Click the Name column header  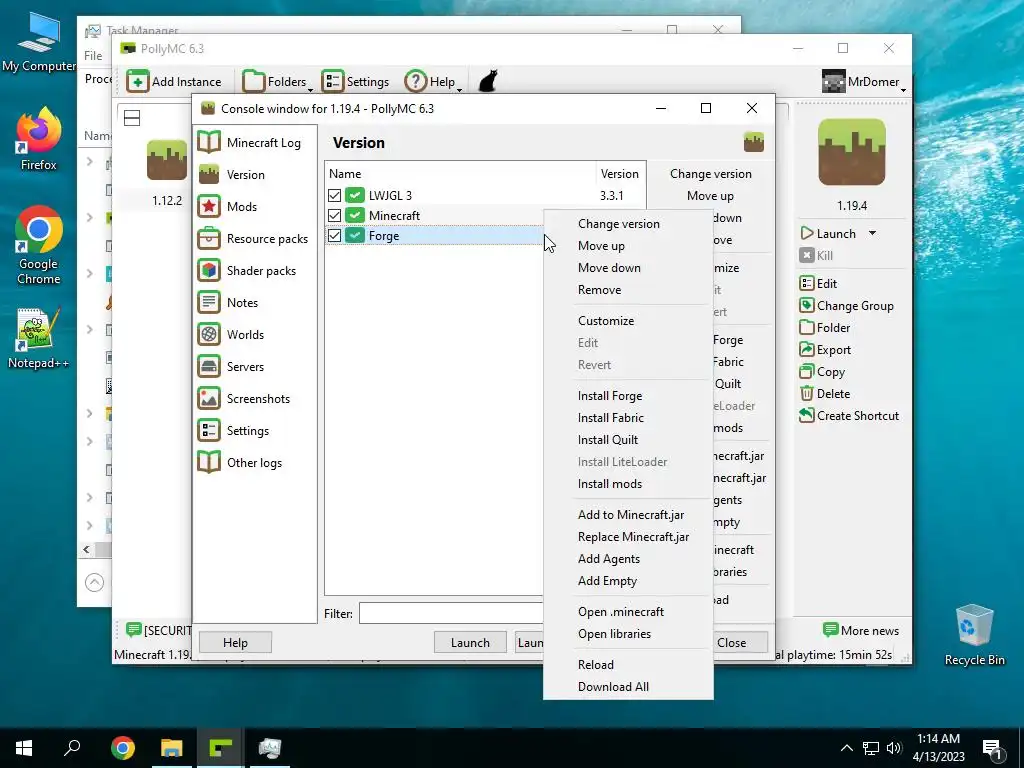pos(460,174)
